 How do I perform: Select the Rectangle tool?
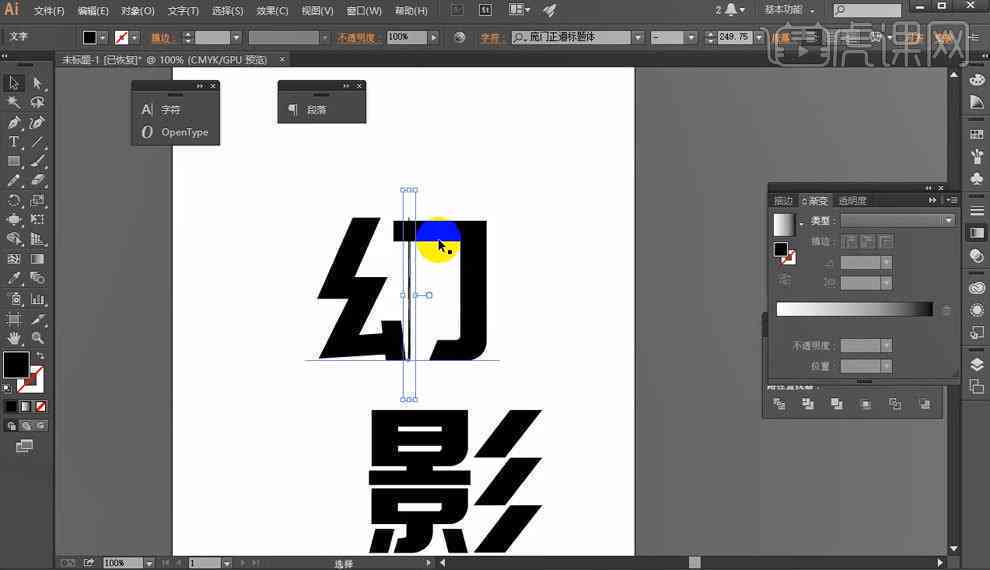pyautogui.click(x=13, y=162)
